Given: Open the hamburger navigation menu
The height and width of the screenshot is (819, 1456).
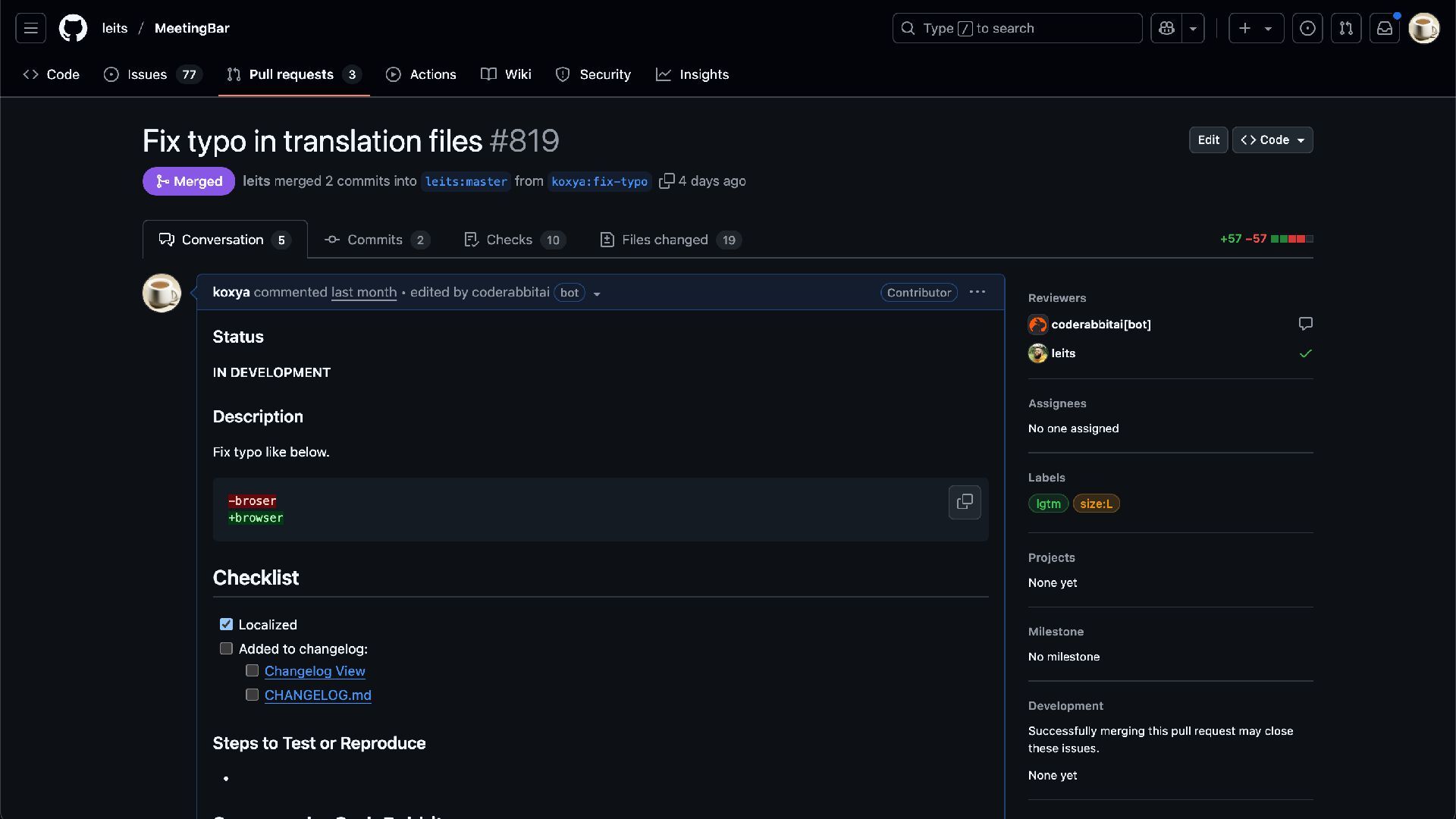Looking at the screenshot, I should tap(30, 28).
